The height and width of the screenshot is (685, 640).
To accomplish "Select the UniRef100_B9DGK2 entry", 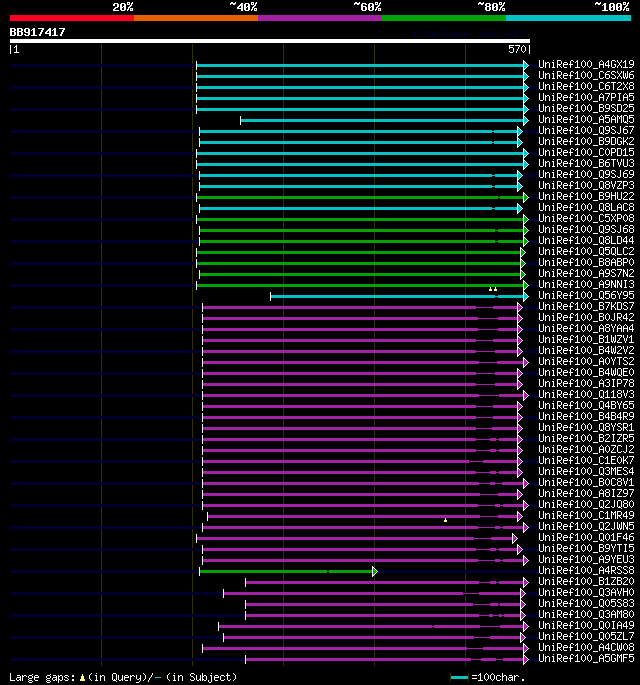I will pos(586,141).
